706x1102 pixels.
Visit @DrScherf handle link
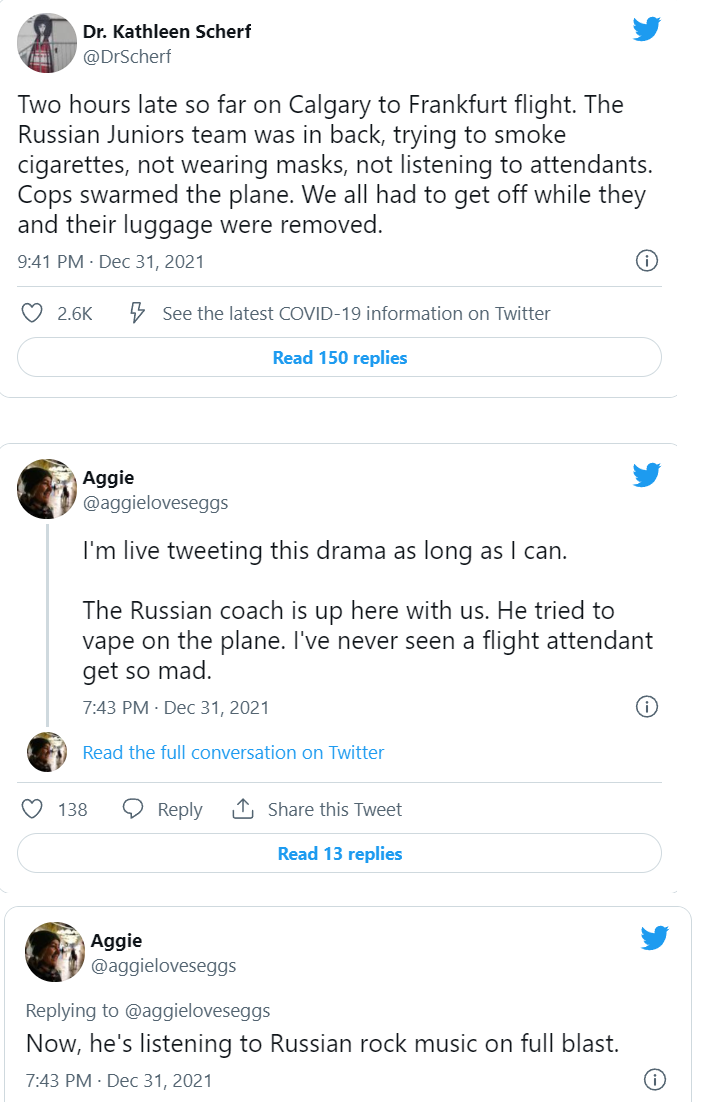tap(127, 57)
